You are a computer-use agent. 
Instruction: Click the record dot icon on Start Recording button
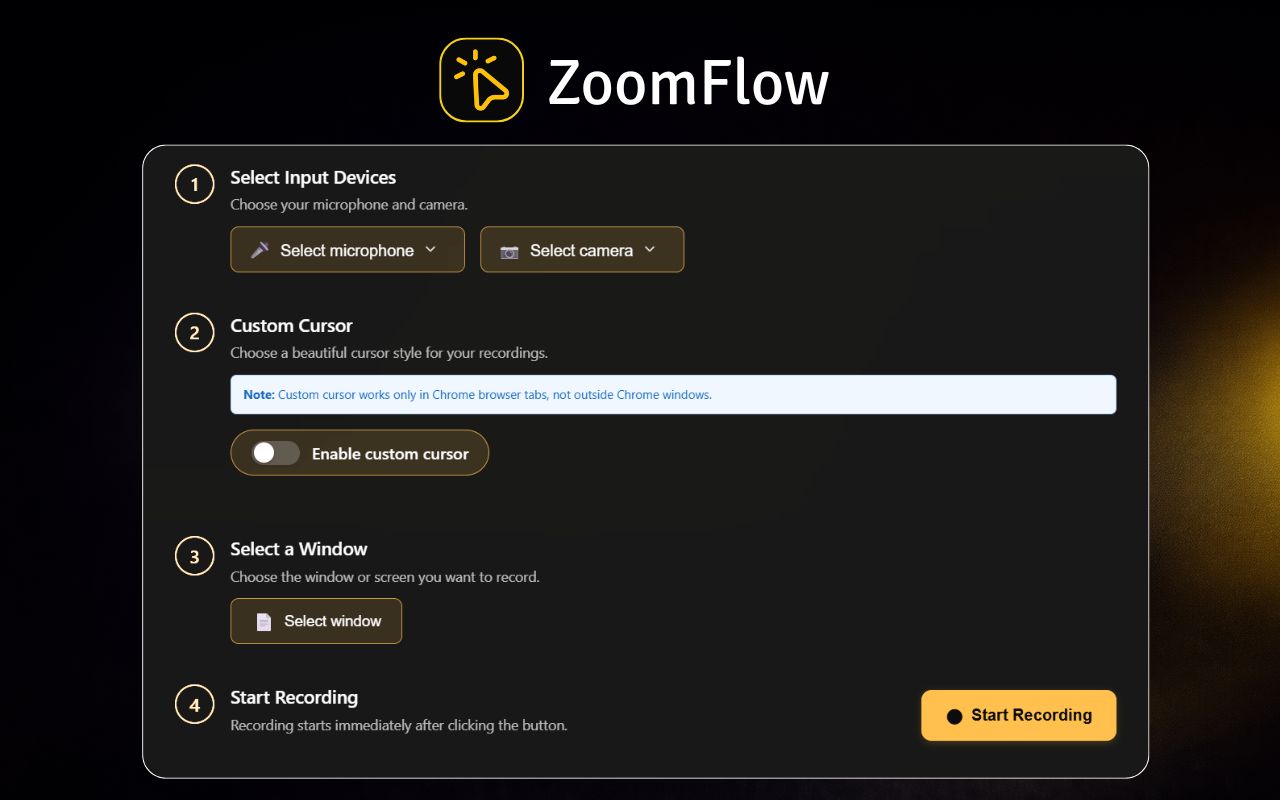tap(954, 715)
